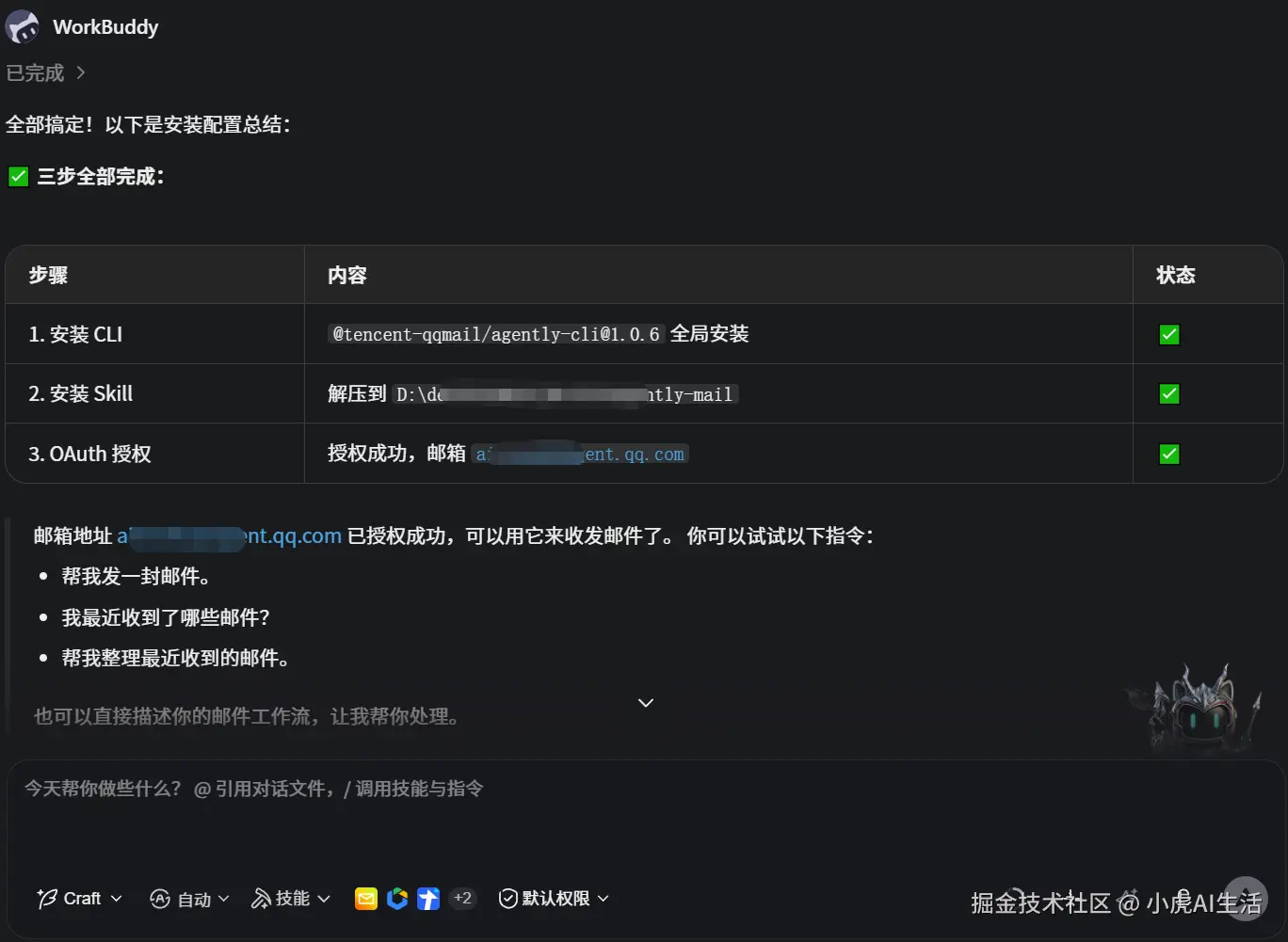Click the yellow mail connector icon
1288x942 pixels.
pos(366,899)
